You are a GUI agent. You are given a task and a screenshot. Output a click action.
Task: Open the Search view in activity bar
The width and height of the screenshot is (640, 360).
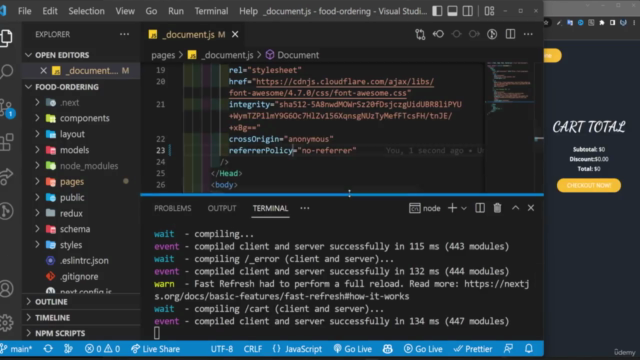pyautogui.click(x=7, y=71)
